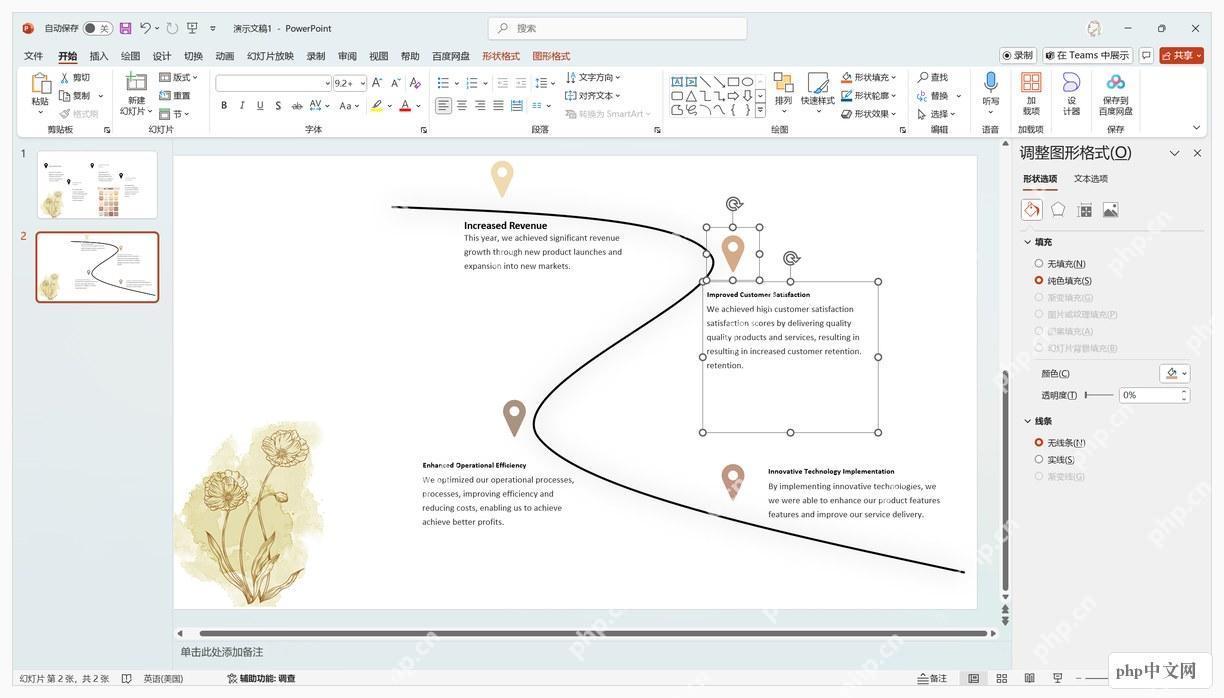Image resolution: width=1224 pixels, height=698 pixels.
Task: Apply italic formatting with the I icon
Action: tap(242, 105)
